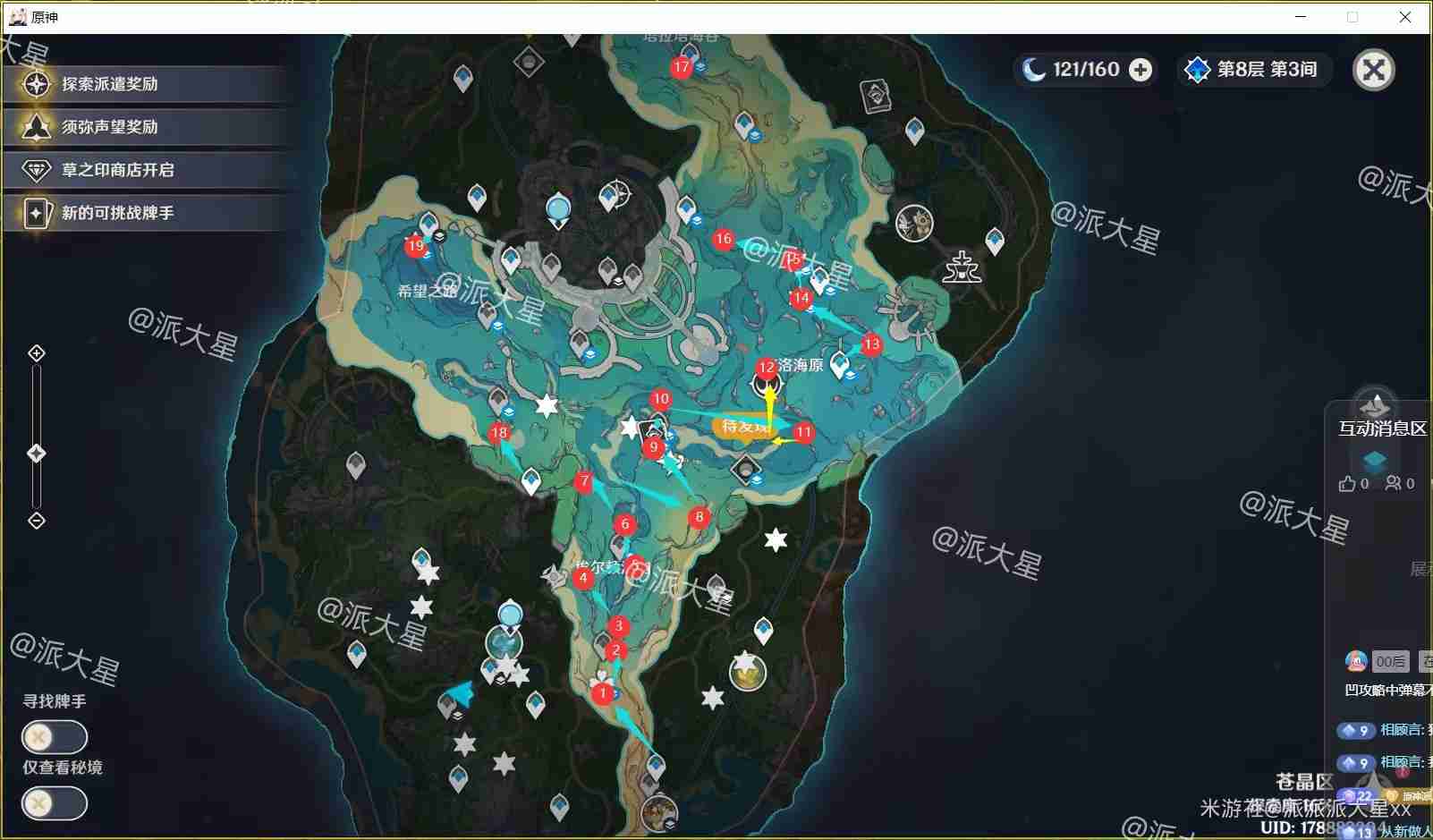Click the blue player direction arrow
Image resolution: width=1433 pixels, height=840 pixels.
[x=460, y=692]
